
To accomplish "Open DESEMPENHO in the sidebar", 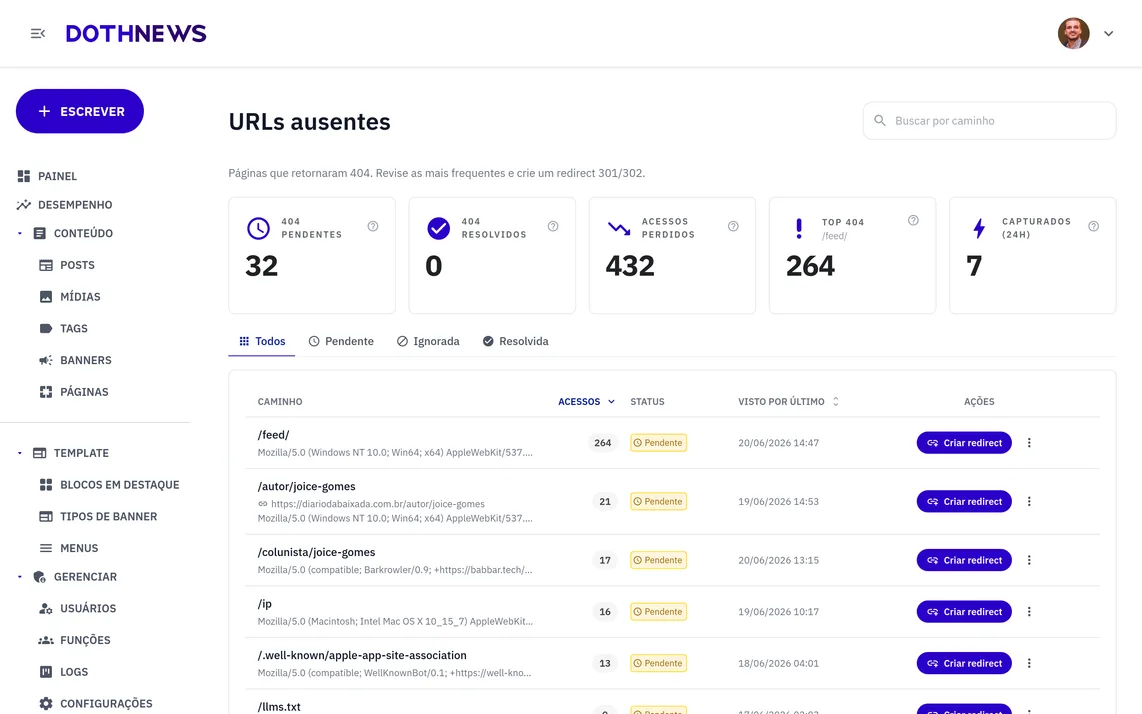I will (x=65, y=205).
